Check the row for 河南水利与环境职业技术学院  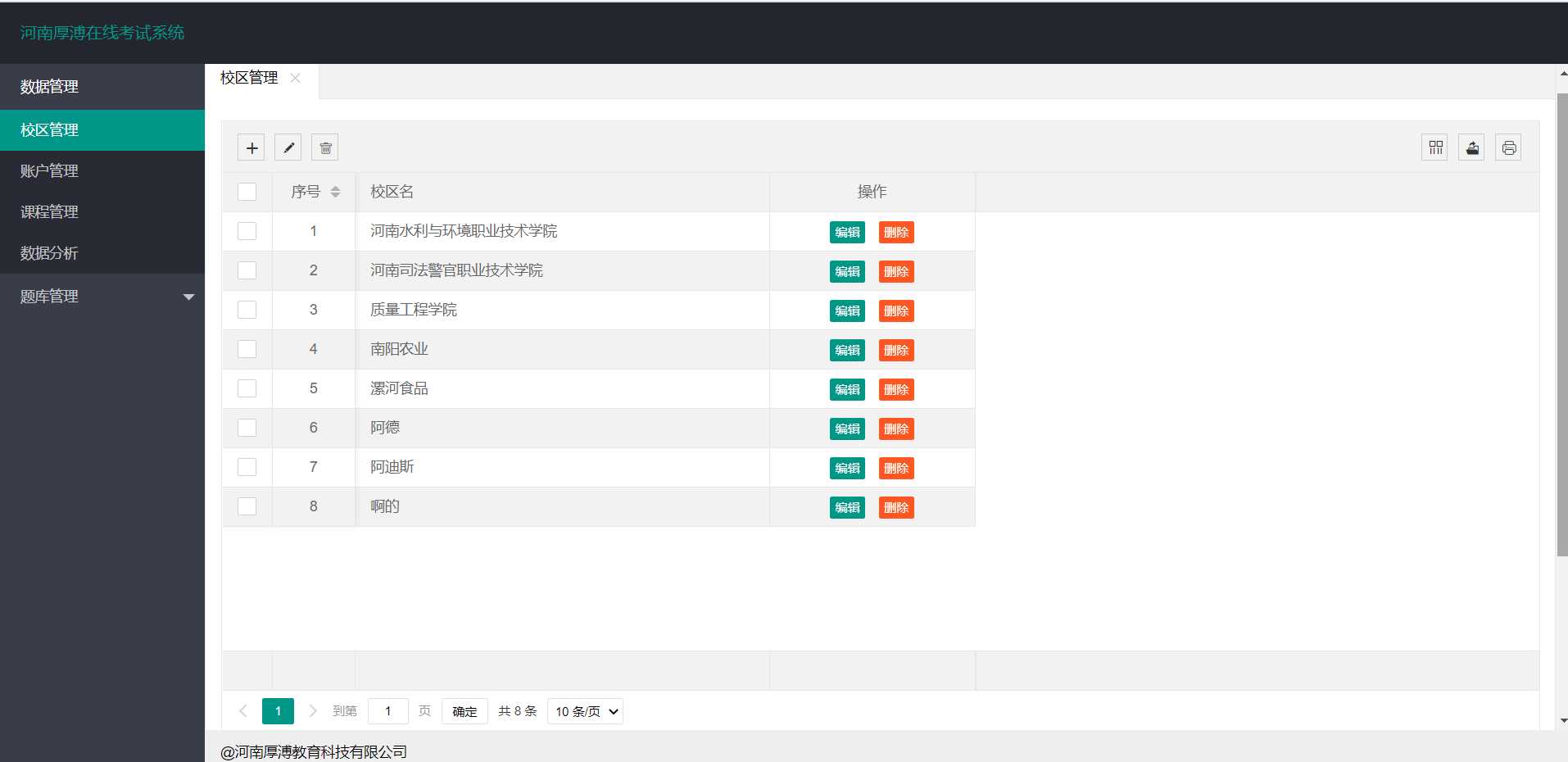[247, 231]
